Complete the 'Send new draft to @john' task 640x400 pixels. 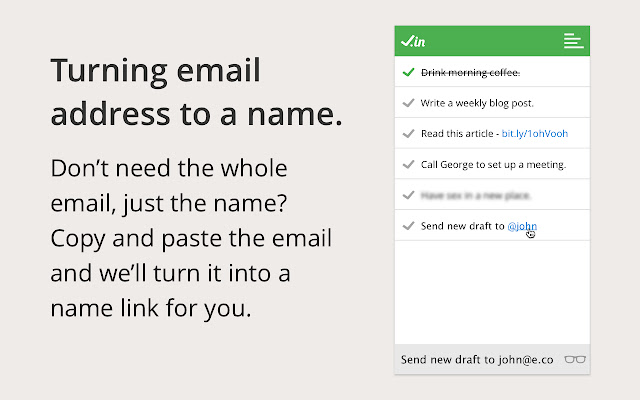click(408, 226)
